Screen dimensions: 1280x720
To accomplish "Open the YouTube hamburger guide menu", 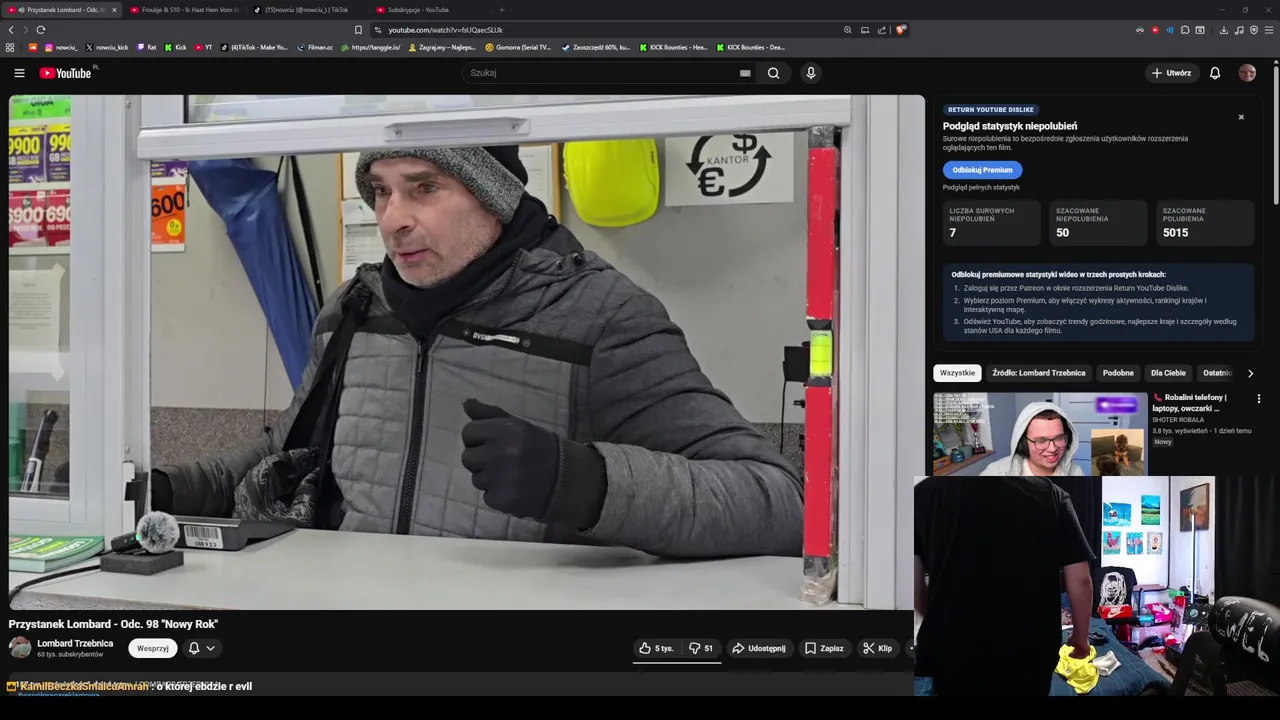I will point(19,73).
